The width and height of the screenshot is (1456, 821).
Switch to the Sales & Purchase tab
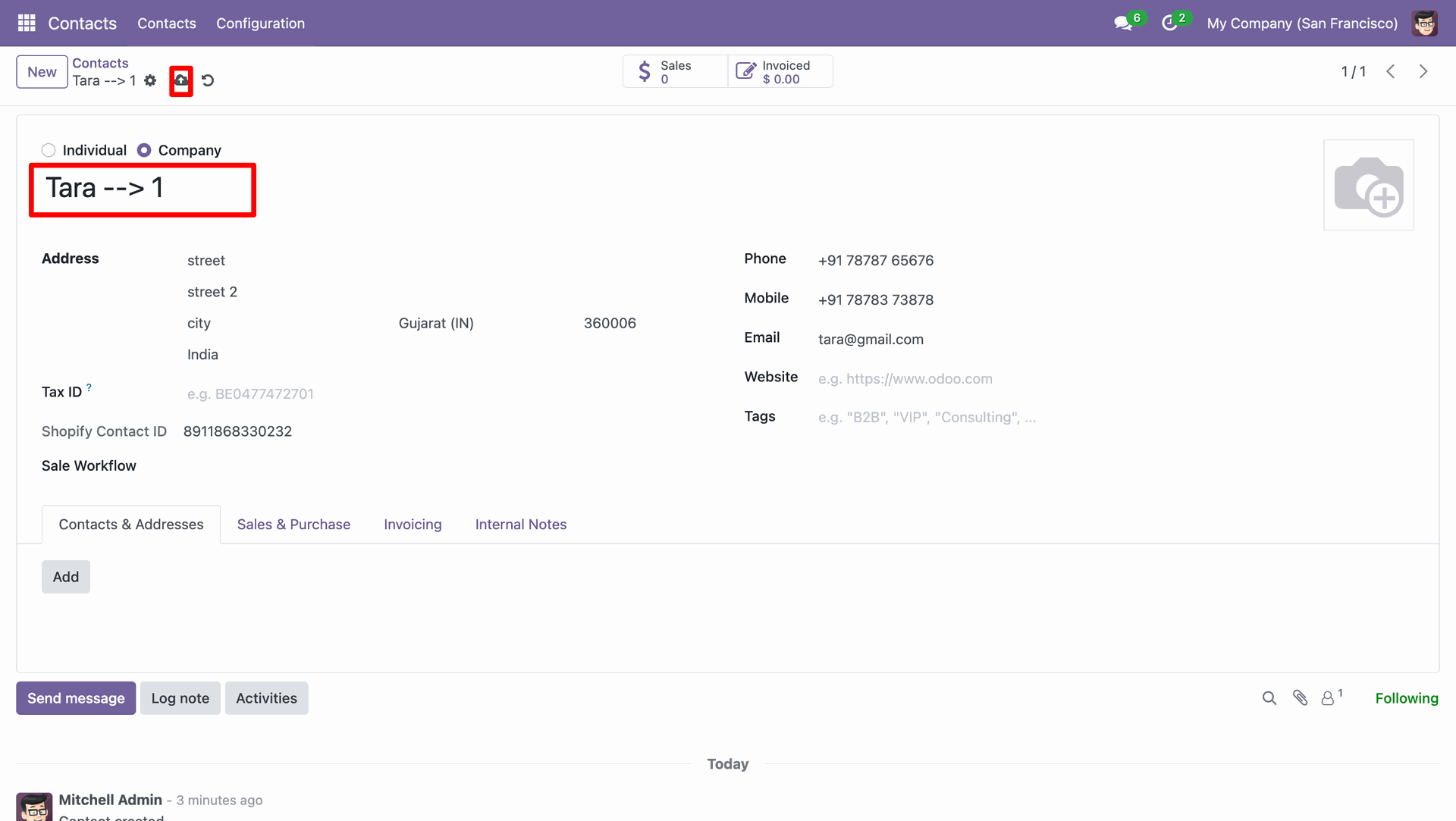point(293,525)
